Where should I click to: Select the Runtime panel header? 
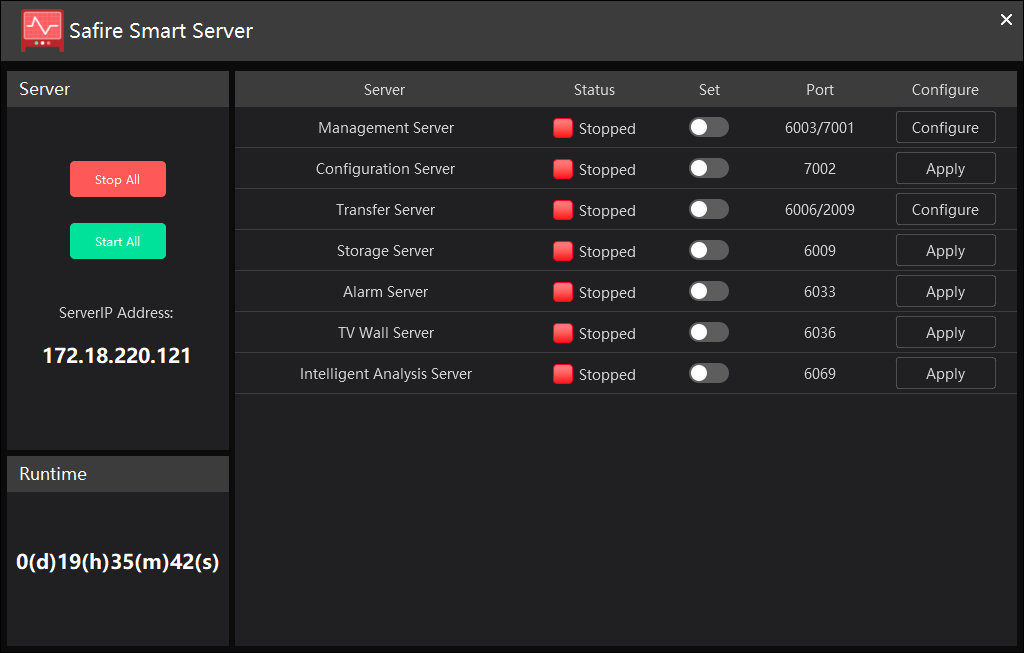tap(48, 474)
